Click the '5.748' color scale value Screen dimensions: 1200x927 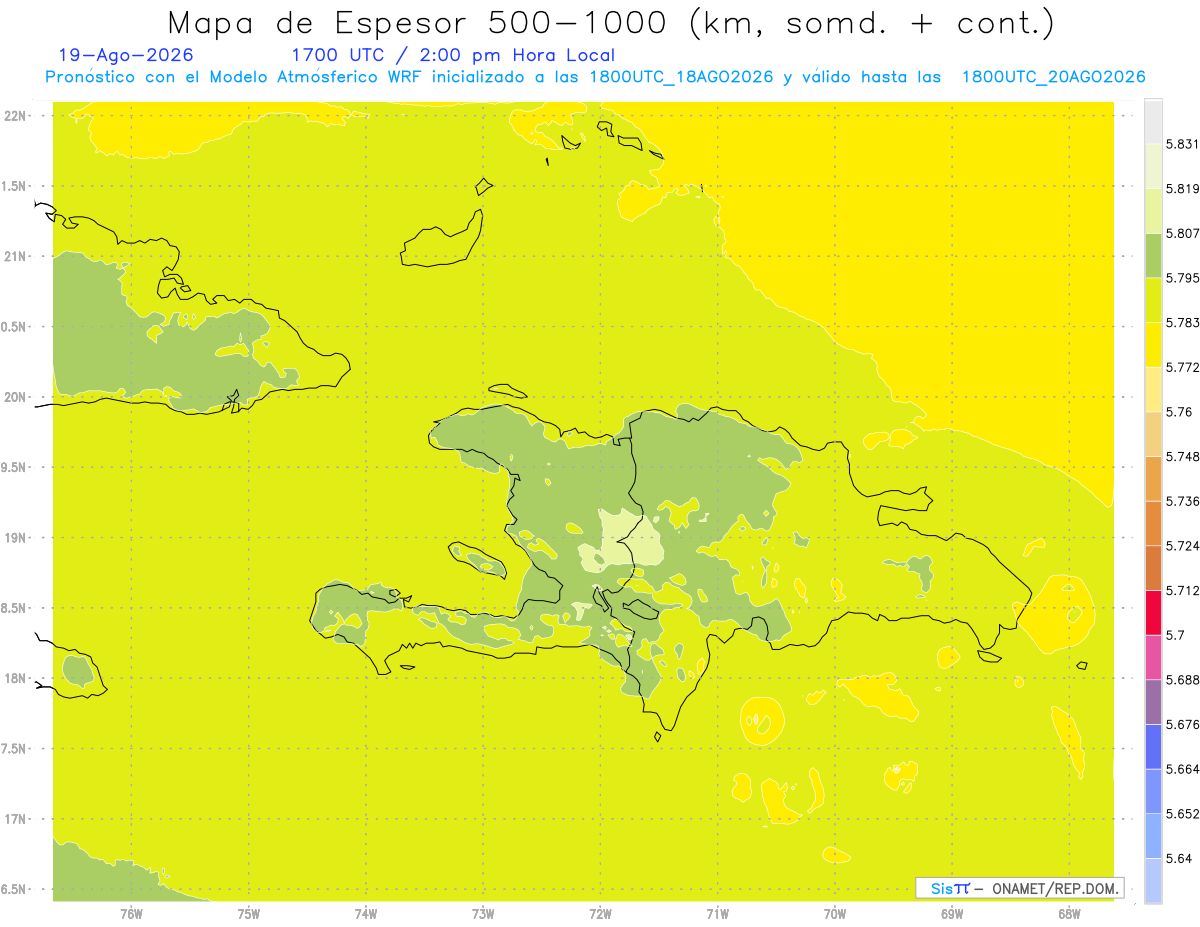[x=1183, y=456]
